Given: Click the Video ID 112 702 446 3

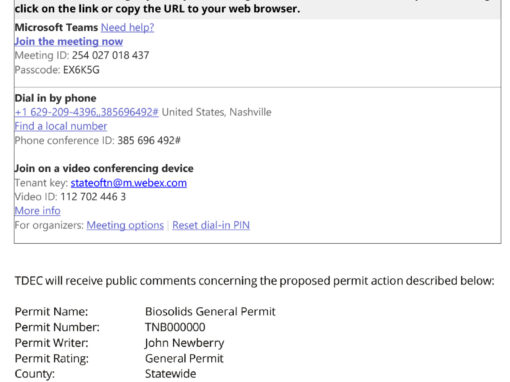Looking at the screenshot, I should [x=93, y=197].
